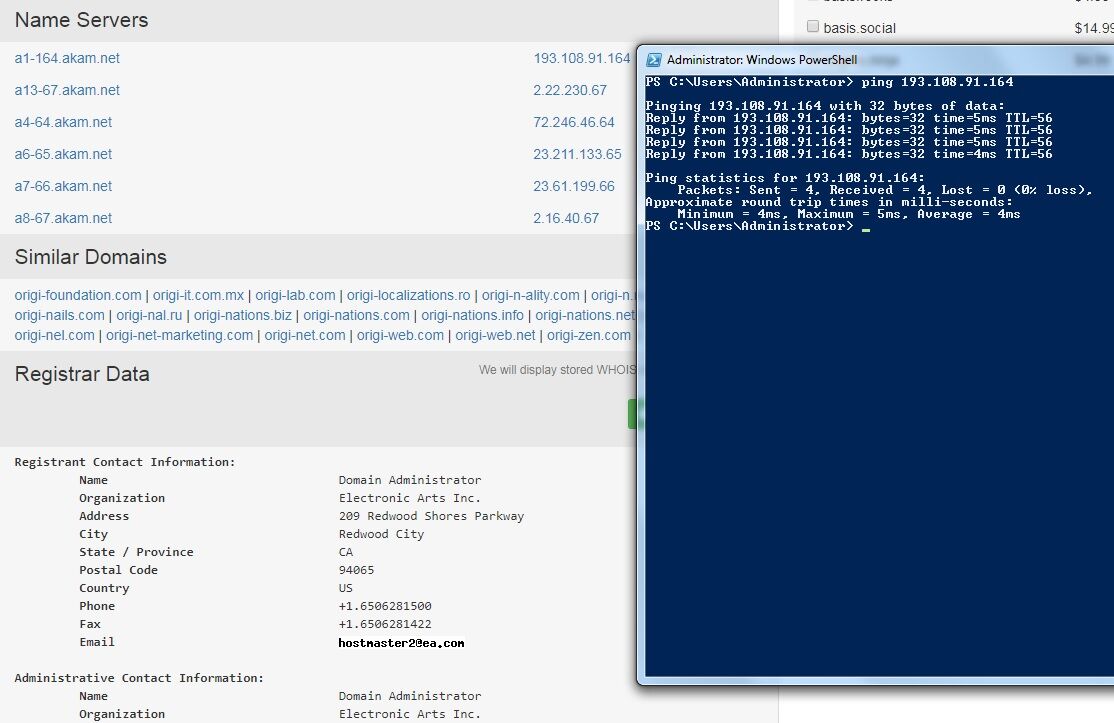Image resolution: width=1114 pixels, height=723 pixels.
Task: Select postal code 94065
Action: coord(356,570)
